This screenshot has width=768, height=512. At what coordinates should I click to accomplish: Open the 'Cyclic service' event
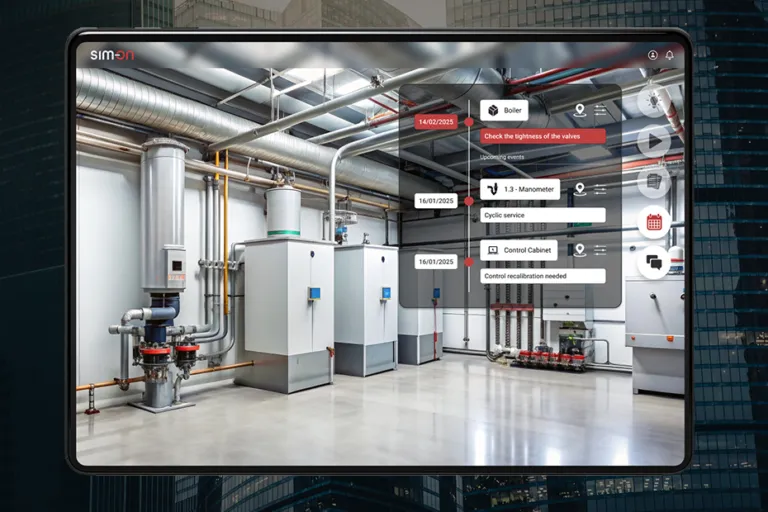[x=543, y=215]
